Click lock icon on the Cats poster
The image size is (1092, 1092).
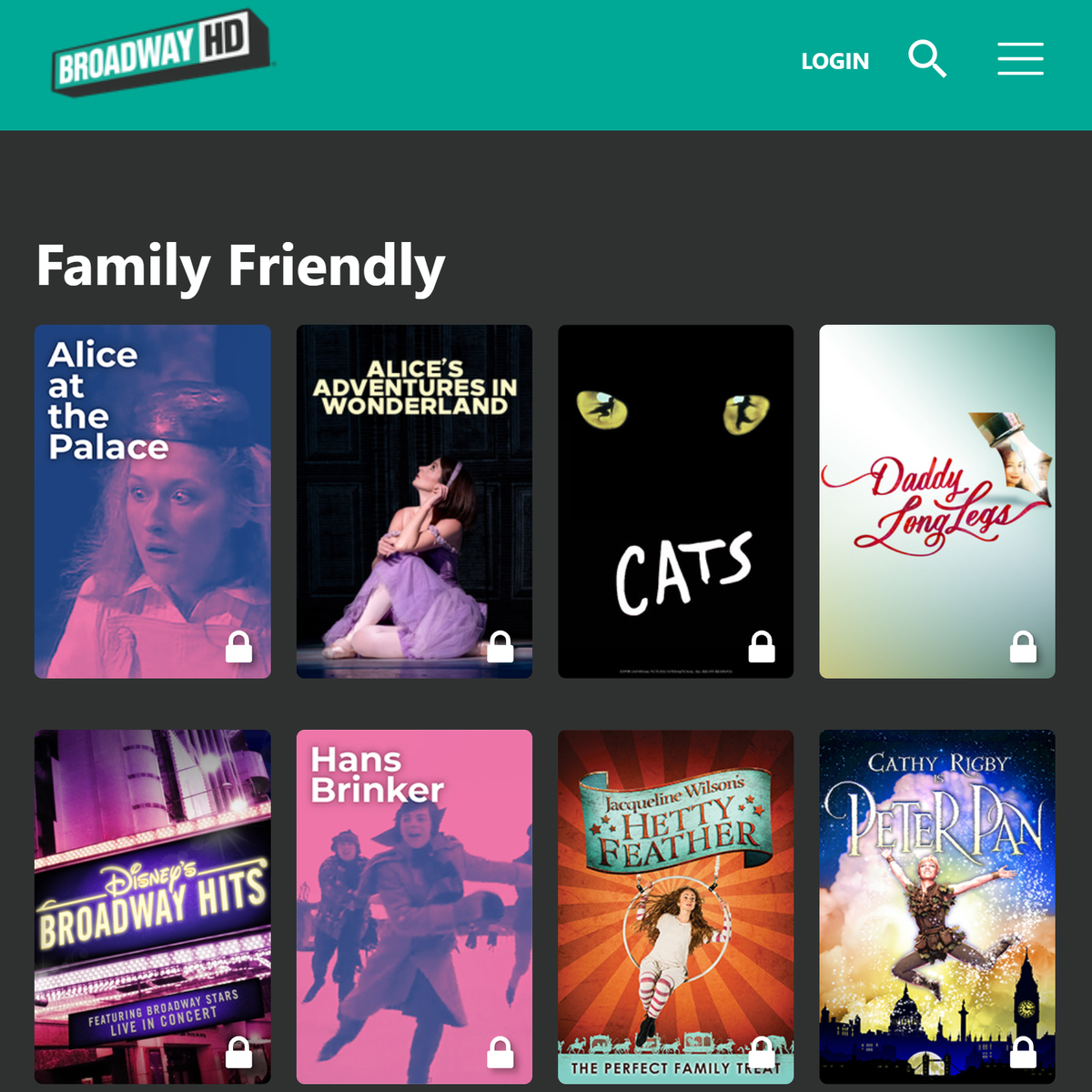762,647
